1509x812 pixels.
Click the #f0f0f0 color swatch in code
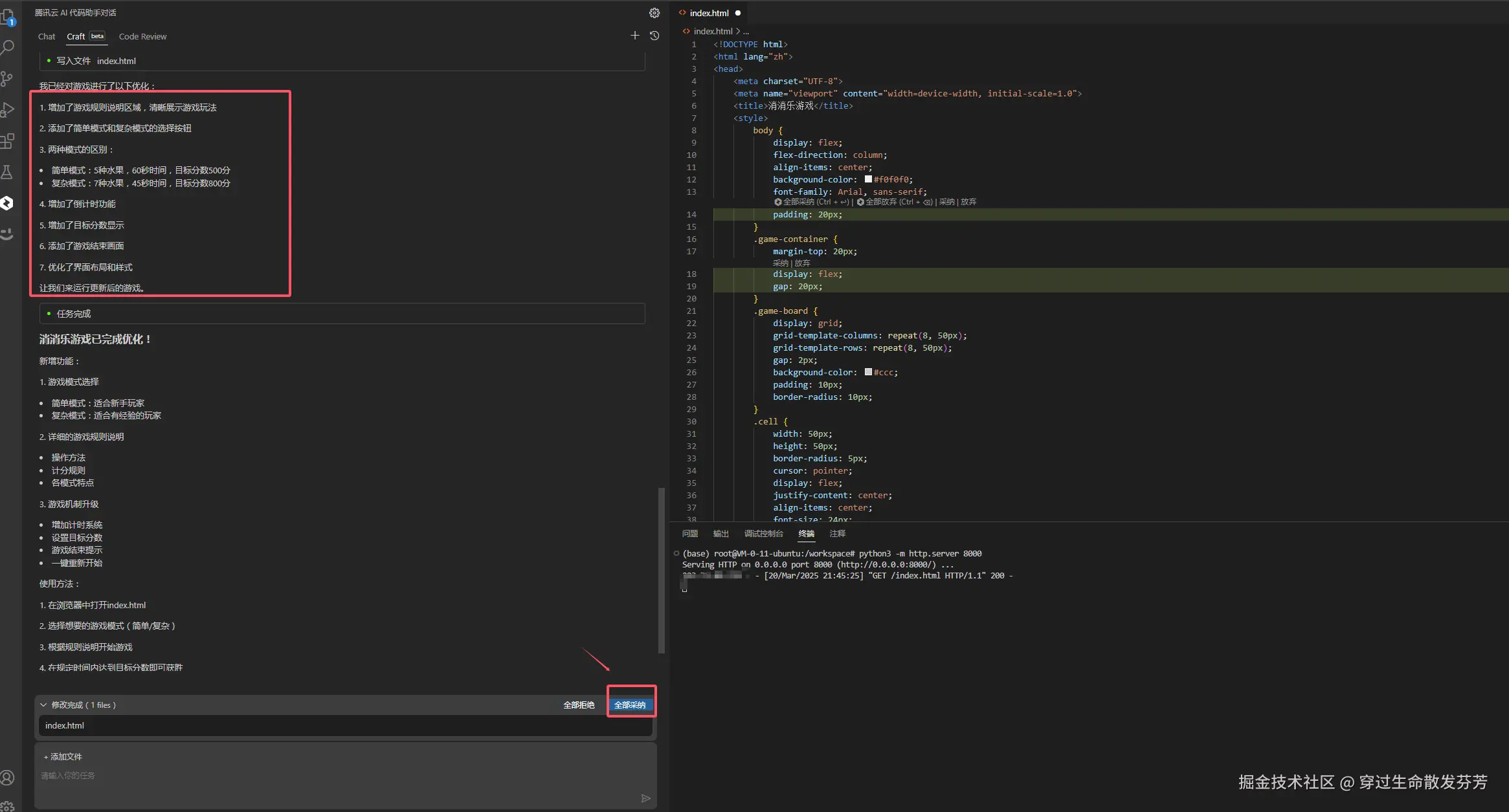coord(868,179)
